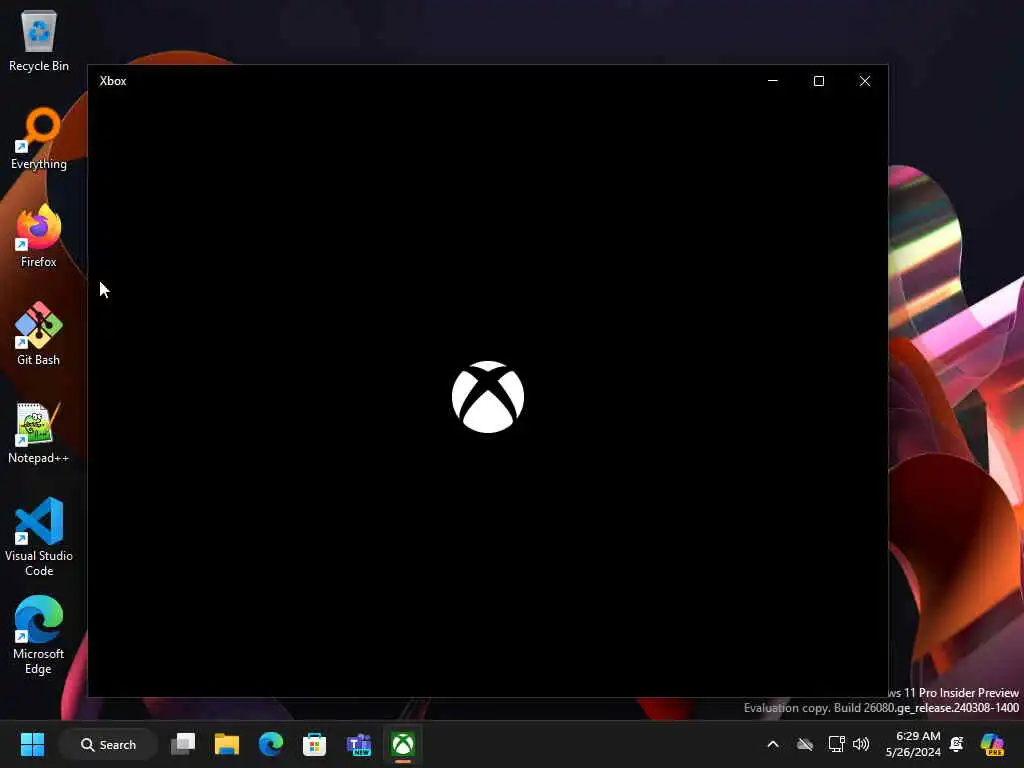Image resolution: width=1024 pixels, height=768 pixels.
Task: Click the Xbox logo on splash screen
Action: [x=488, y=397]
